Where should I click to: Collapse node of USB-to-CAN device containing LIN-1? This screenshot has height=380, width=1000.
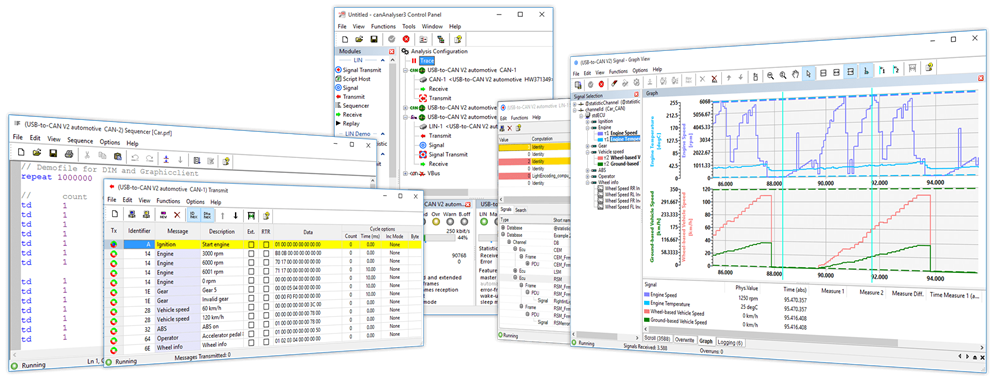point(405,117)
